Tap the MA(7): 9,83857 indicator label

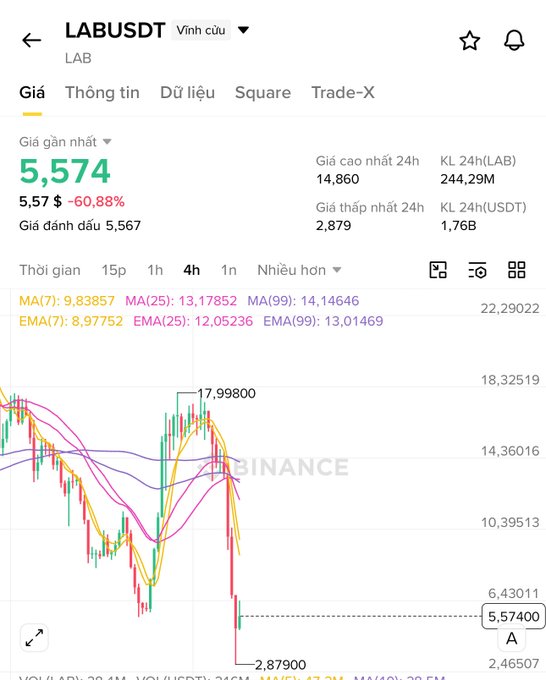coord(67,301)
